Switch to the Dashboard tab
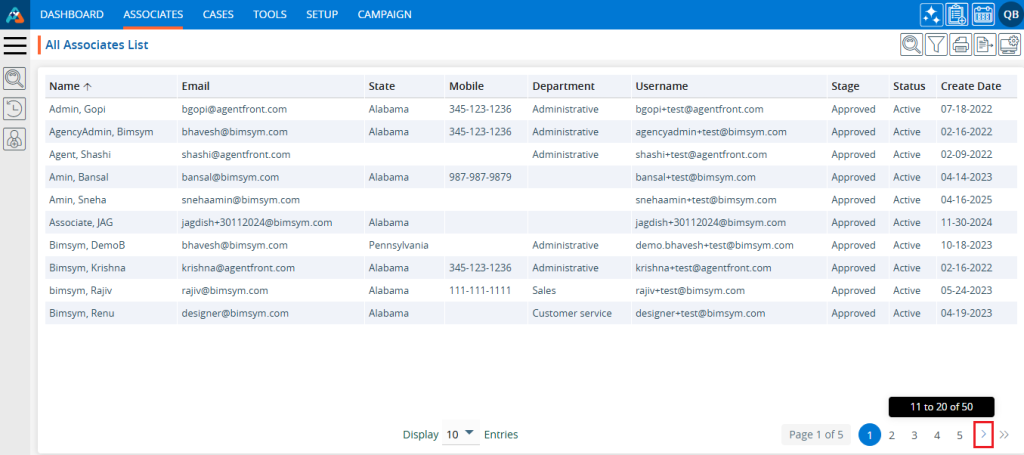Viewport: 1024px width, 455px height. click(x=72, y=14)
